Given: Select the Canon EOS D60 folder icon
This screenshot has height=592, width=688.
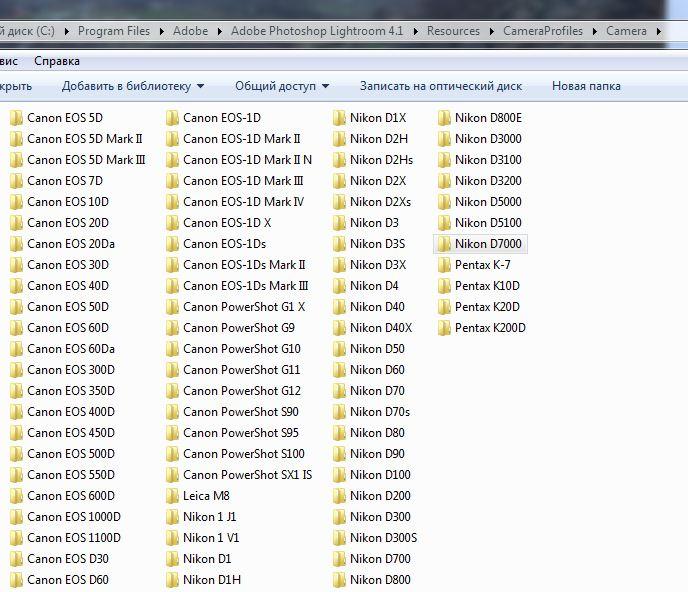Looking at the screenshot, I should pyautogui.click(x=16, y=580).
